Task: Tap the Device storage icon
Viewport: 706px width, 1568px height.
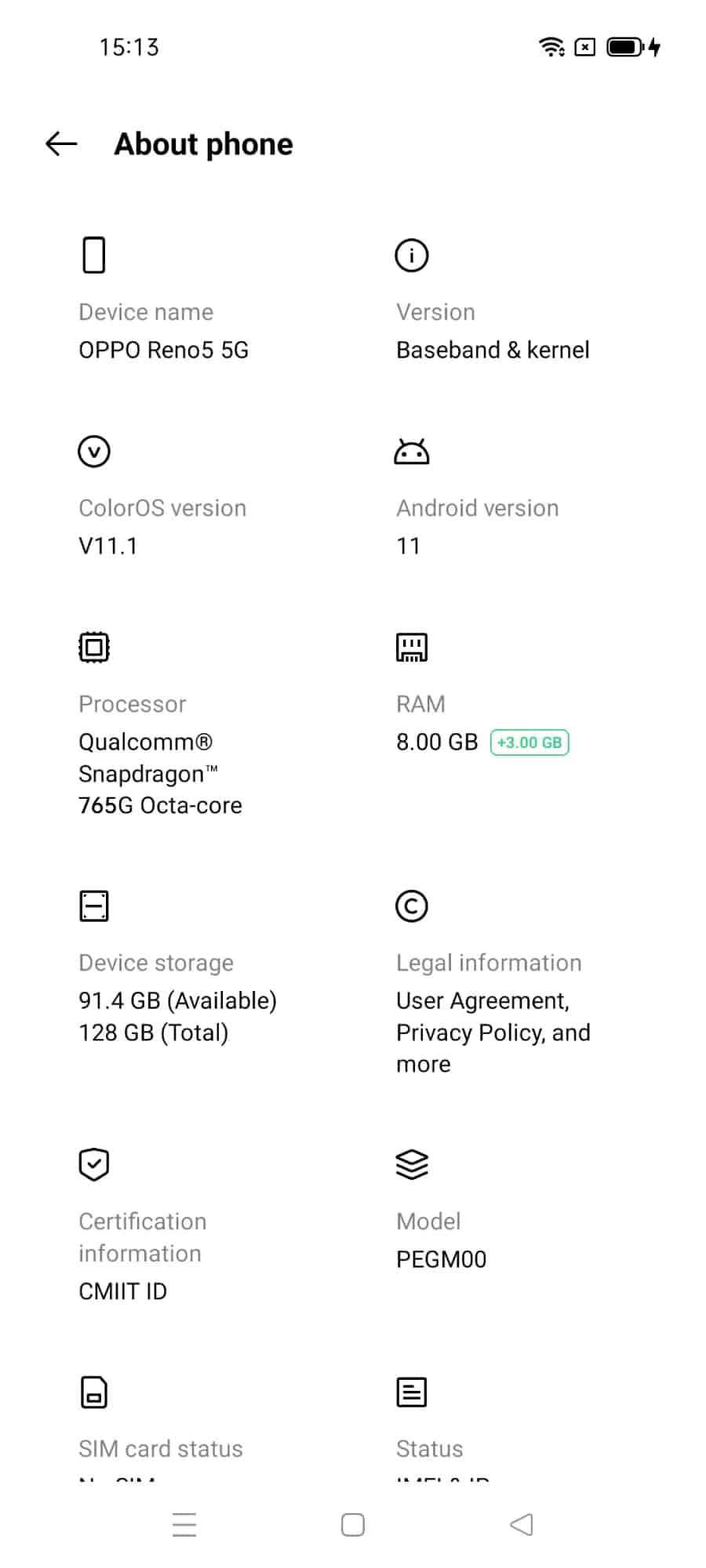Action: [x=94, y=906]
